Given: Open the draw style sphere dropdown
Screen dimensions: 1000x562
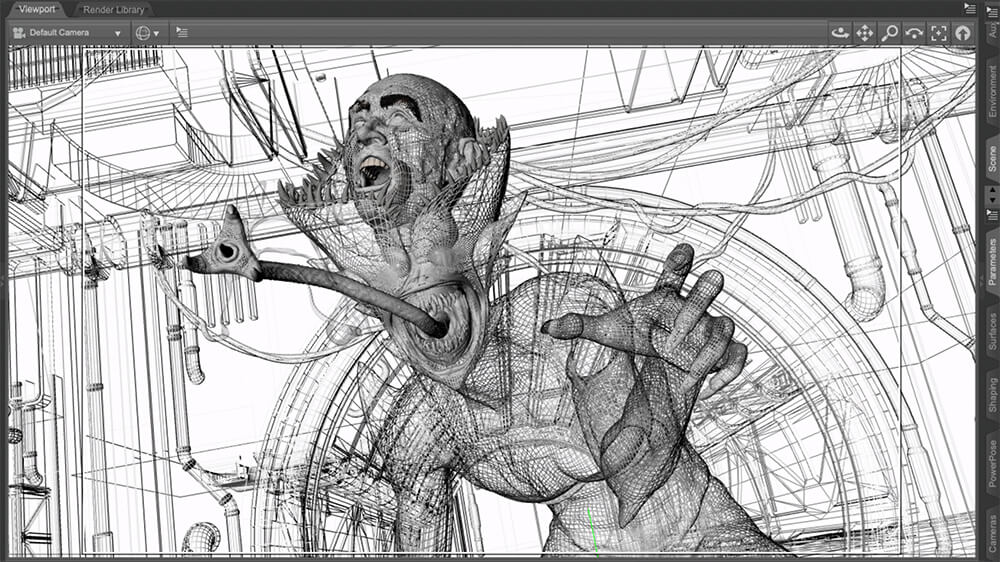Looking at the screenshot, I should 147,33.
